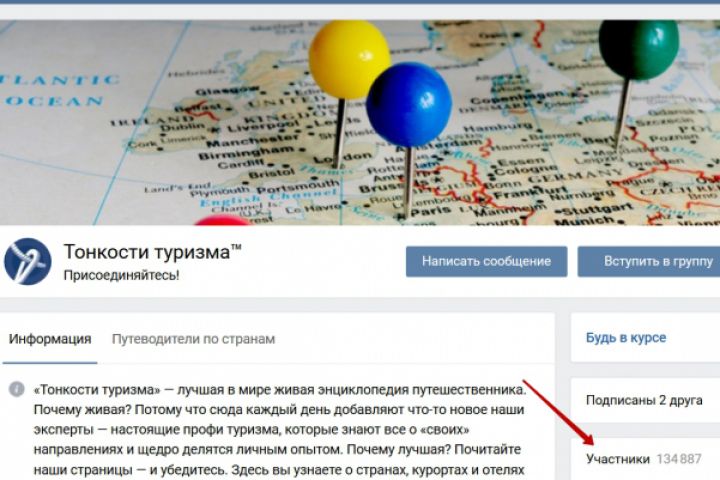Join the group via Вступить в группу
The height and width of the screenshot is (480, 720).
[x=649, y=261]
